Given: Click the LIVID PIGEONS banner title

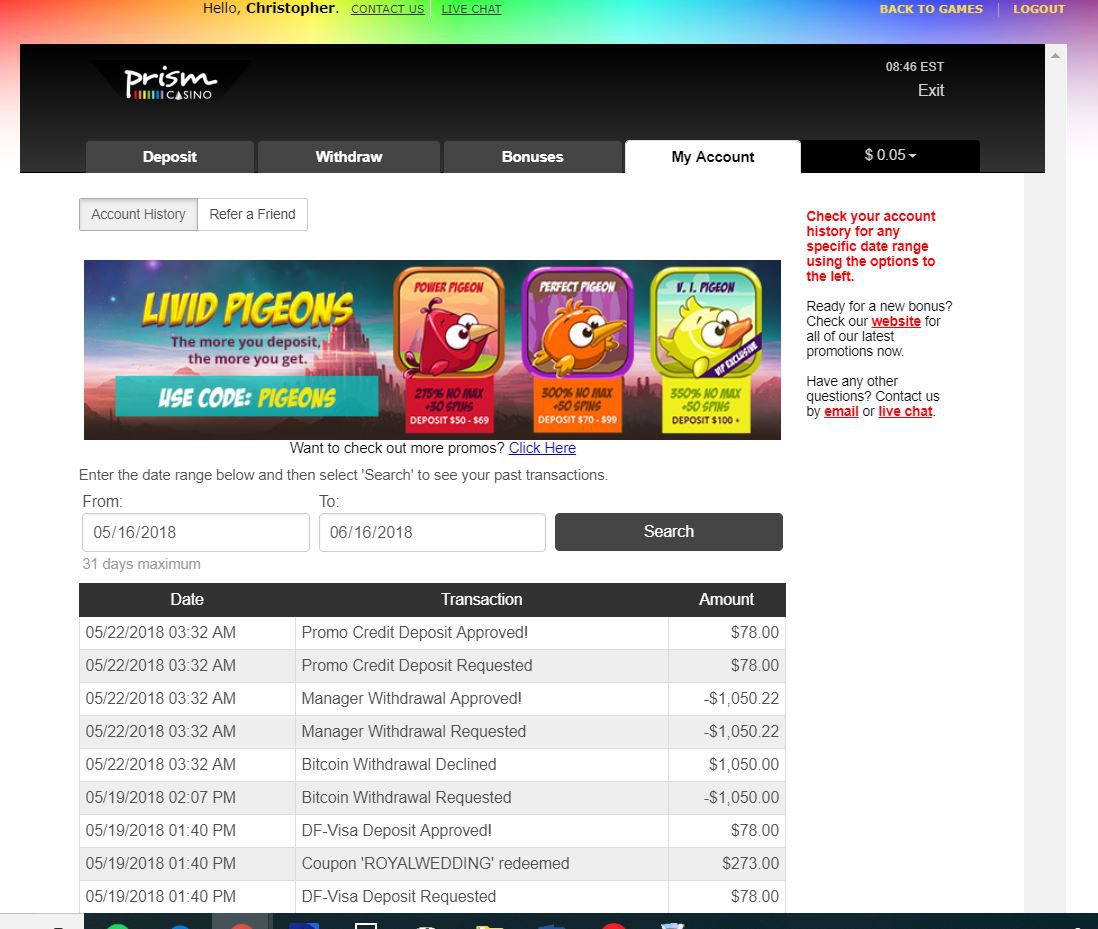Looking at the screenshot, I should [247, 309].
